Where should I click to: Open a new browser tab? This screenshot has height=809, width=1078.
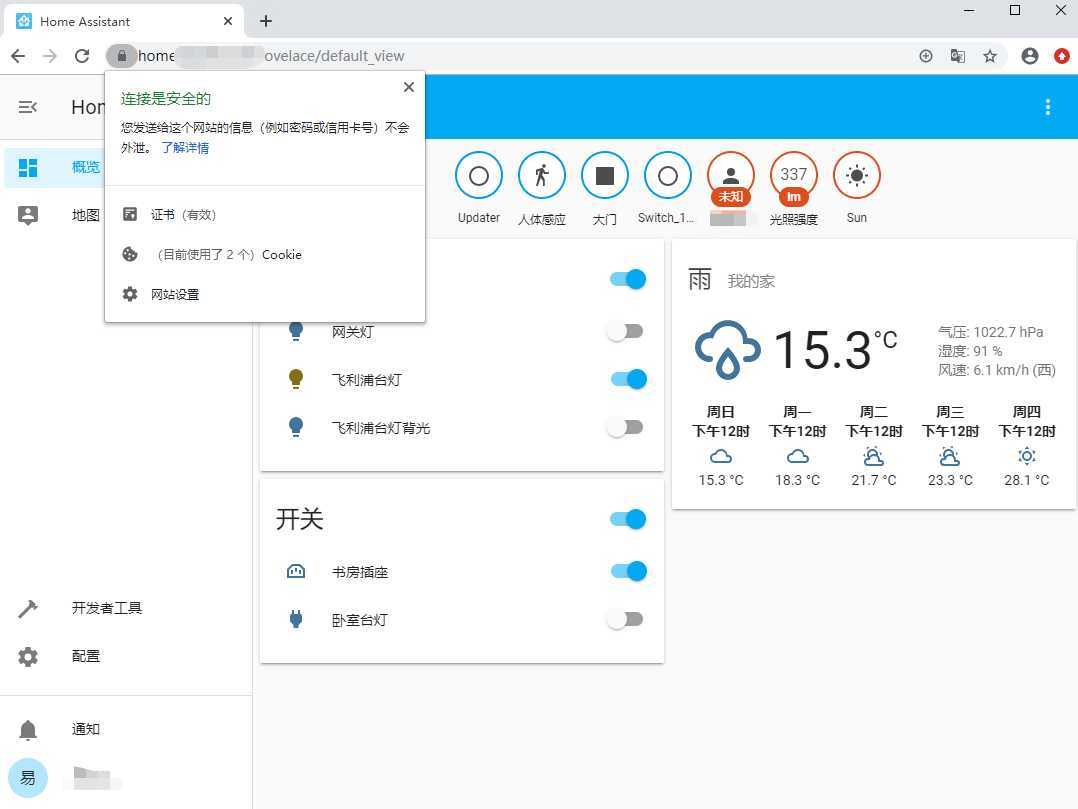[x=266, y=21]
